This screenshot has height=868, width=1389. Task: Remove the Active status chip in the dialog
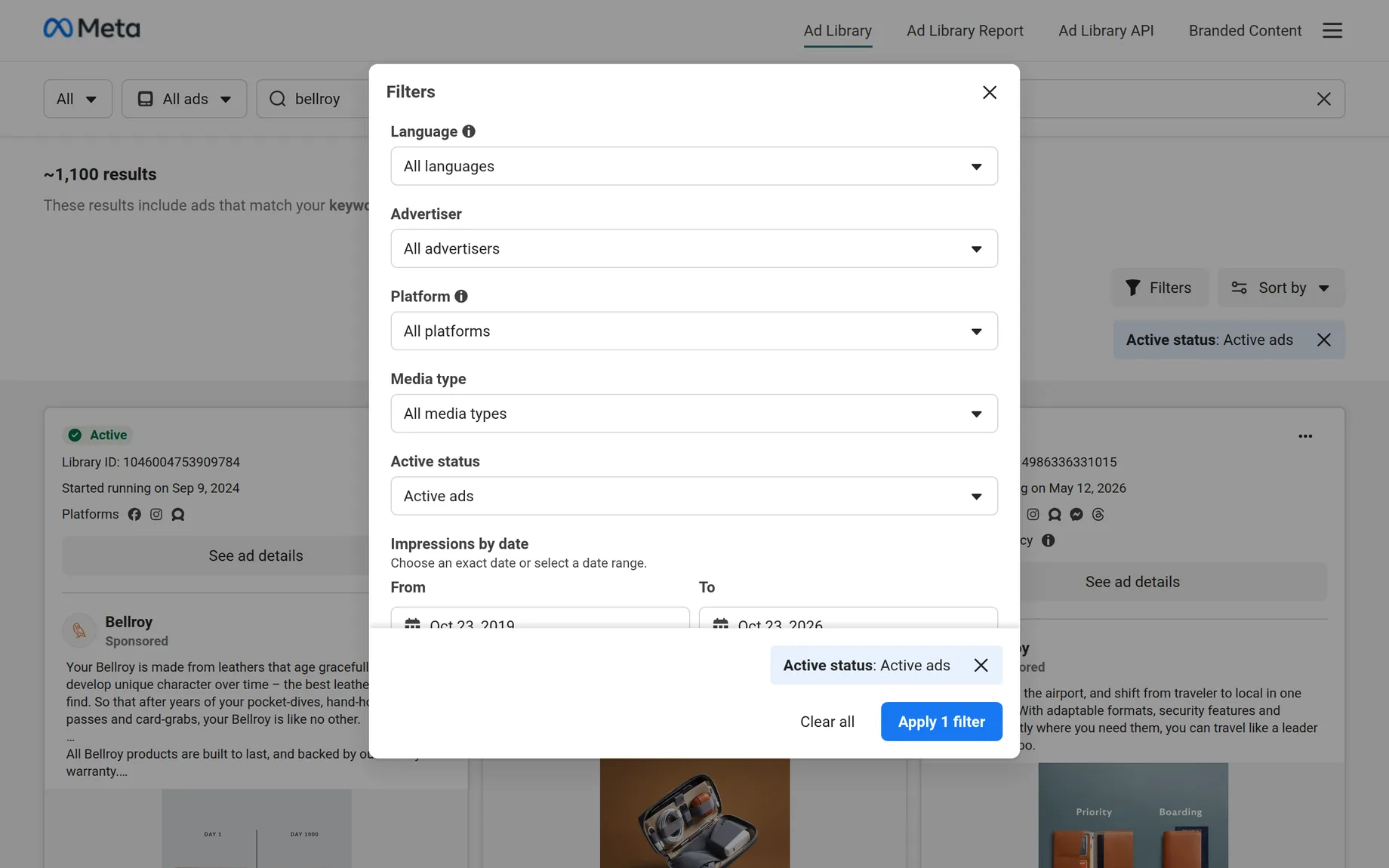(981, 665)
